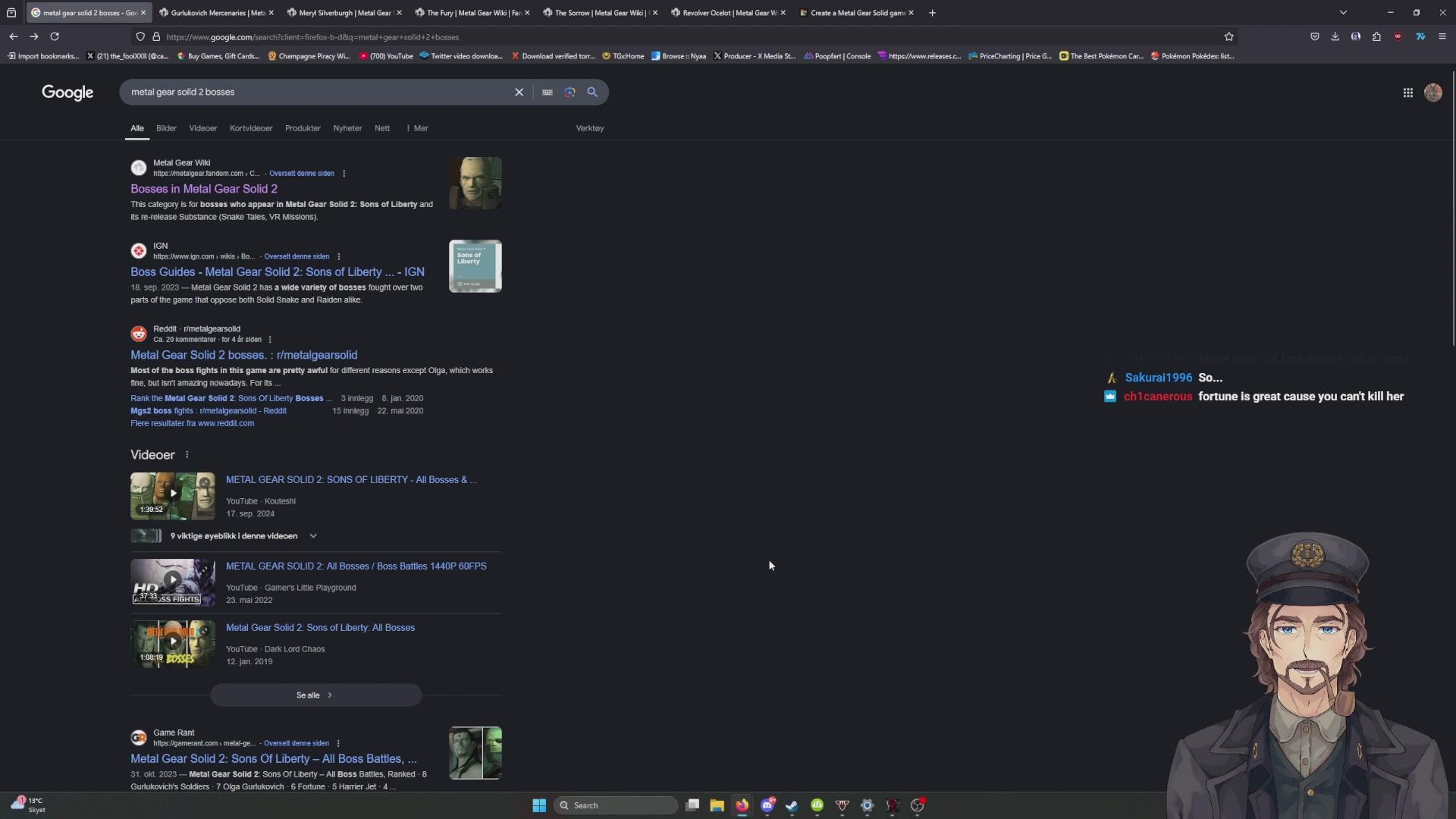Open a new tab with the plus button

tap(932, 13)
